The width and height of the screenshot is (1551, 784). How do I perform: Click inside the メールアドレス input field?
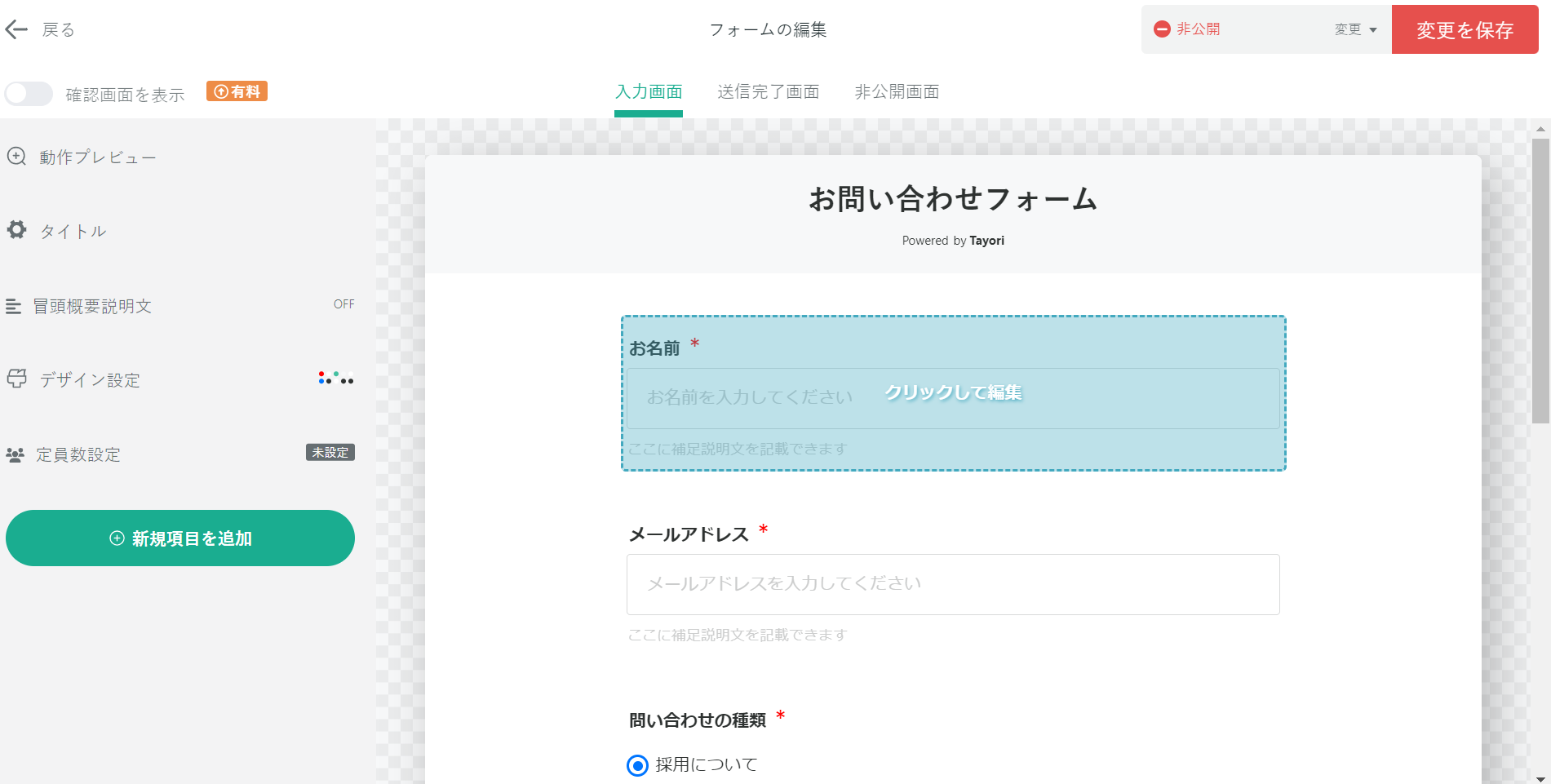(952, 584)
